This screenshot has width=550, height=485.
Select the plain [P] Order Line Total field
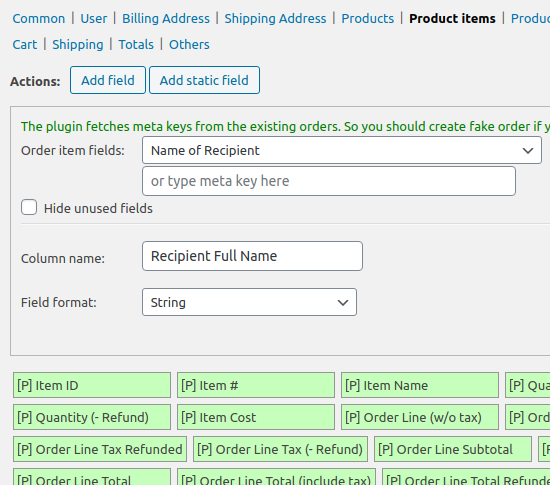pyautogui.click(x=92, y=477)
